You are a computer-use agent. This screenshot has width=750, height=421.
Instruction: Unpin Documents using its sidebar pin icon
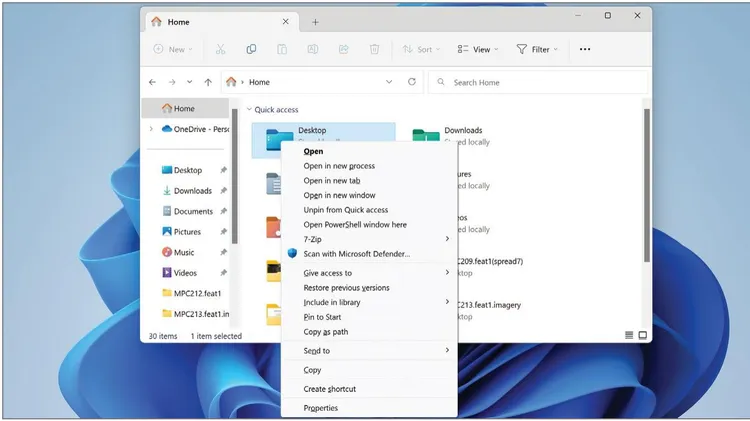tap(223, 211)
